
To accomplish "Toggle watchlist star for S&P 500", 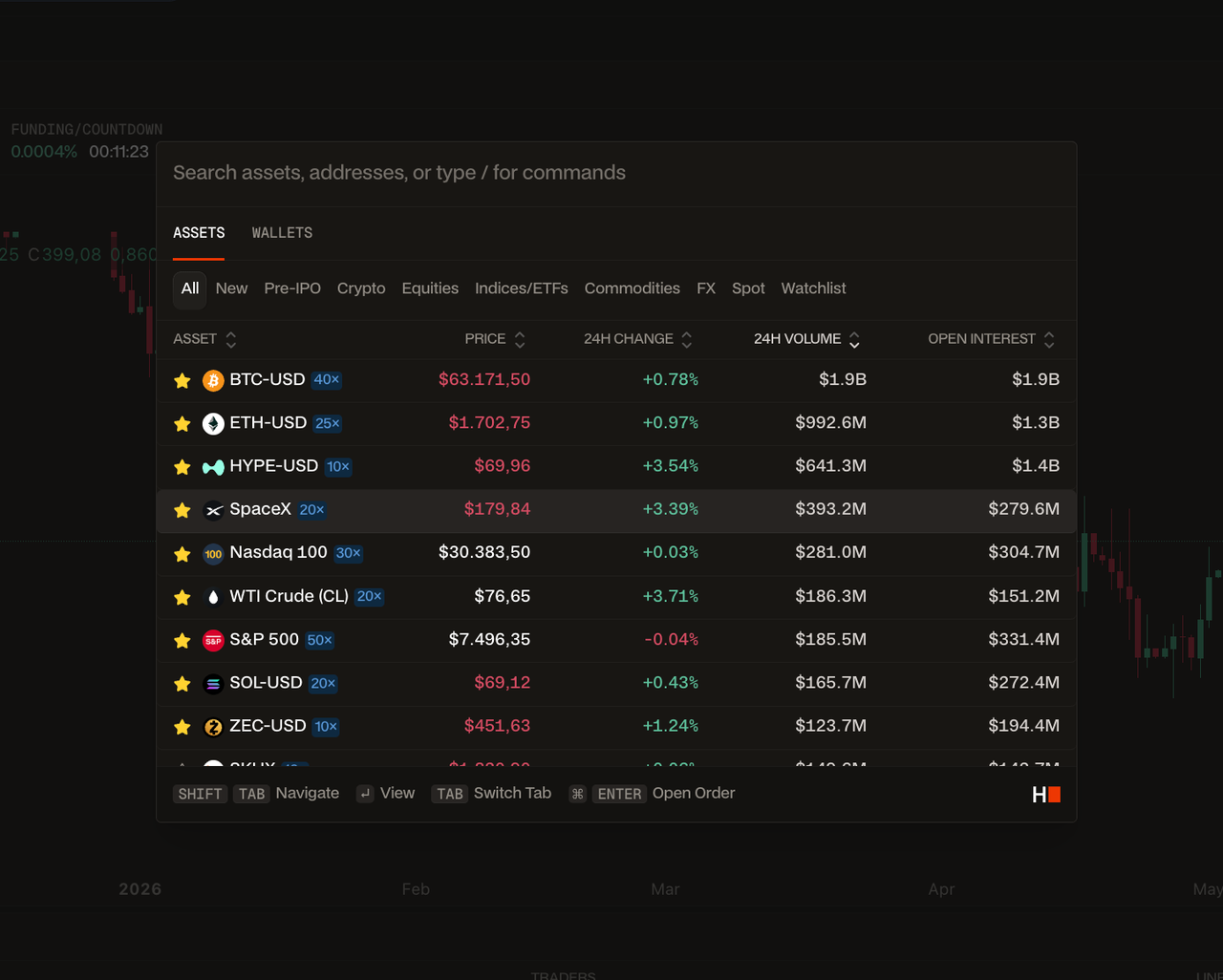I will click(x=182, y=641).
